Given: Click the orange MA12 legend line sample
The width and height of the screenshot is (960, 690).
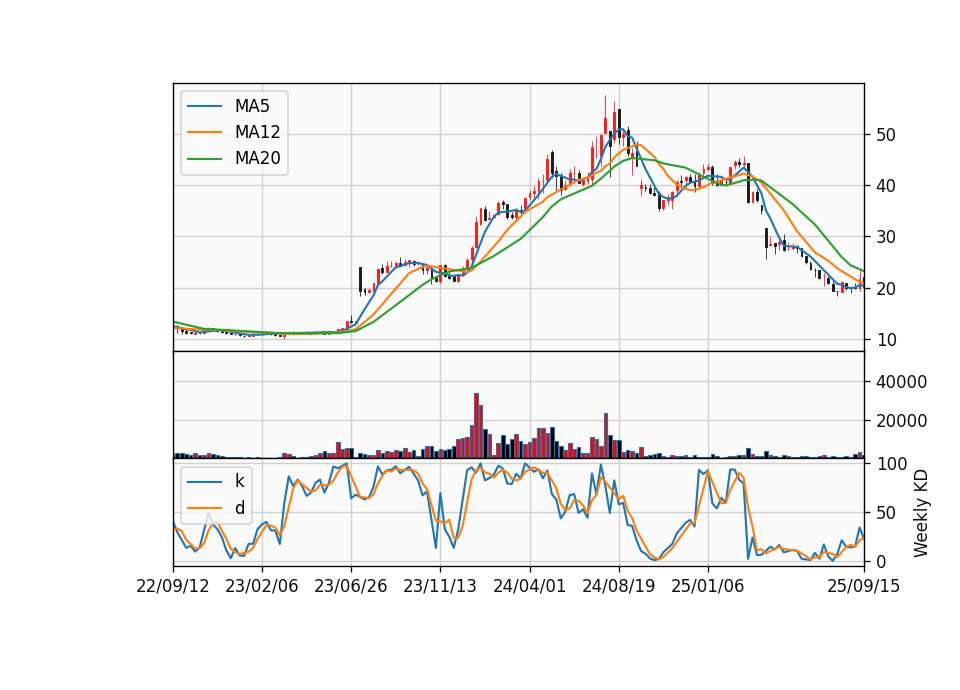Looking at the screenshot, I should tap(204, 132).
